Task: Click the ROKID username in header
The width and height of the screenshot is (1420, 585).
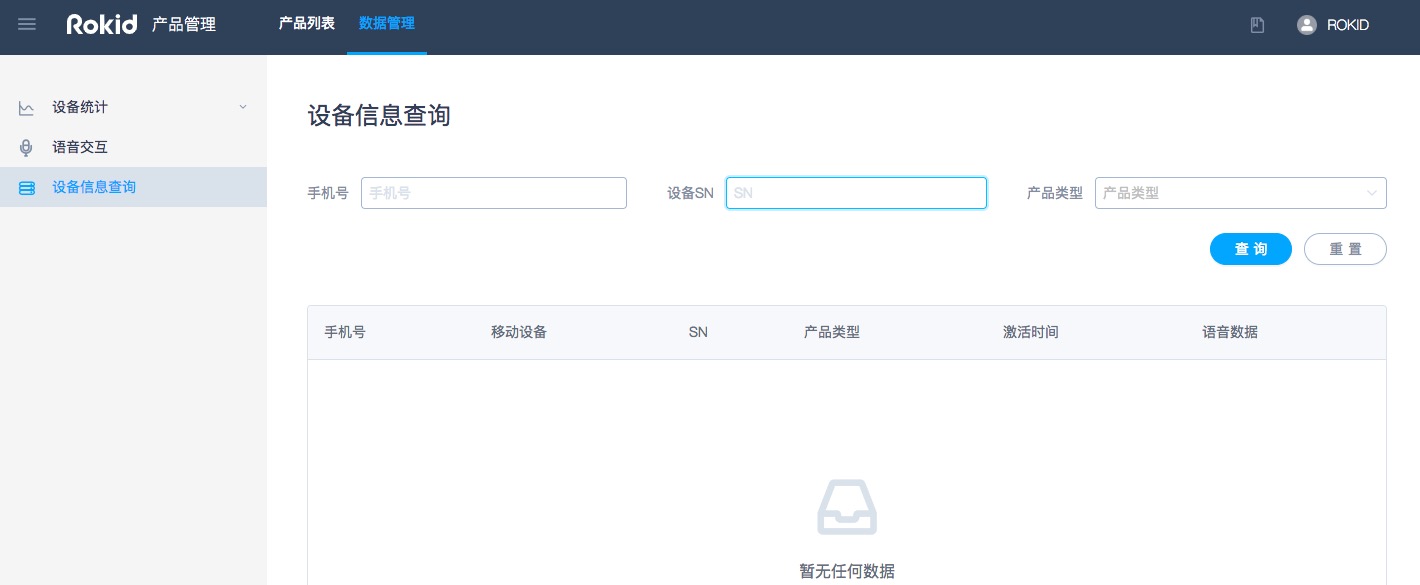Action: tap(1347, 25)
